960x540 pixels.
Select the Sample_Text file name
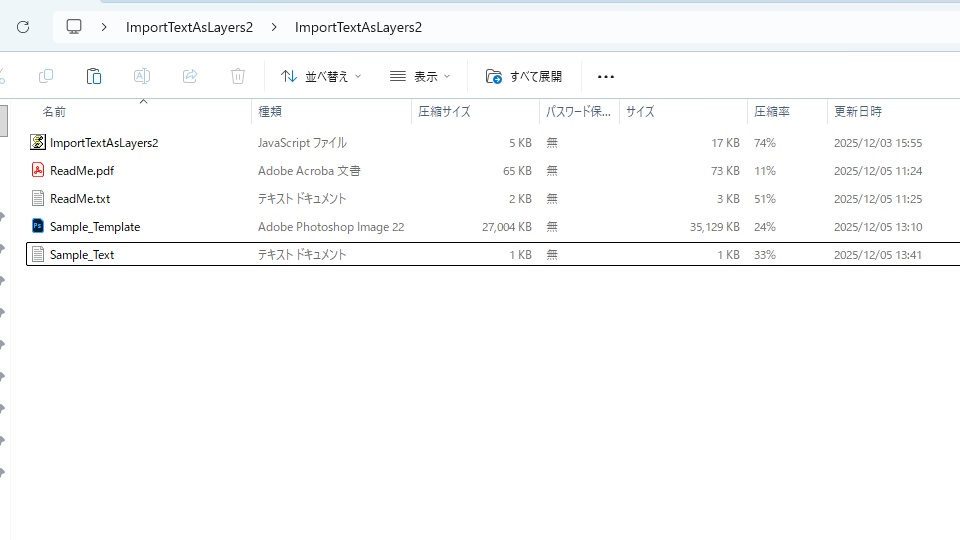[x=82, y=255]
